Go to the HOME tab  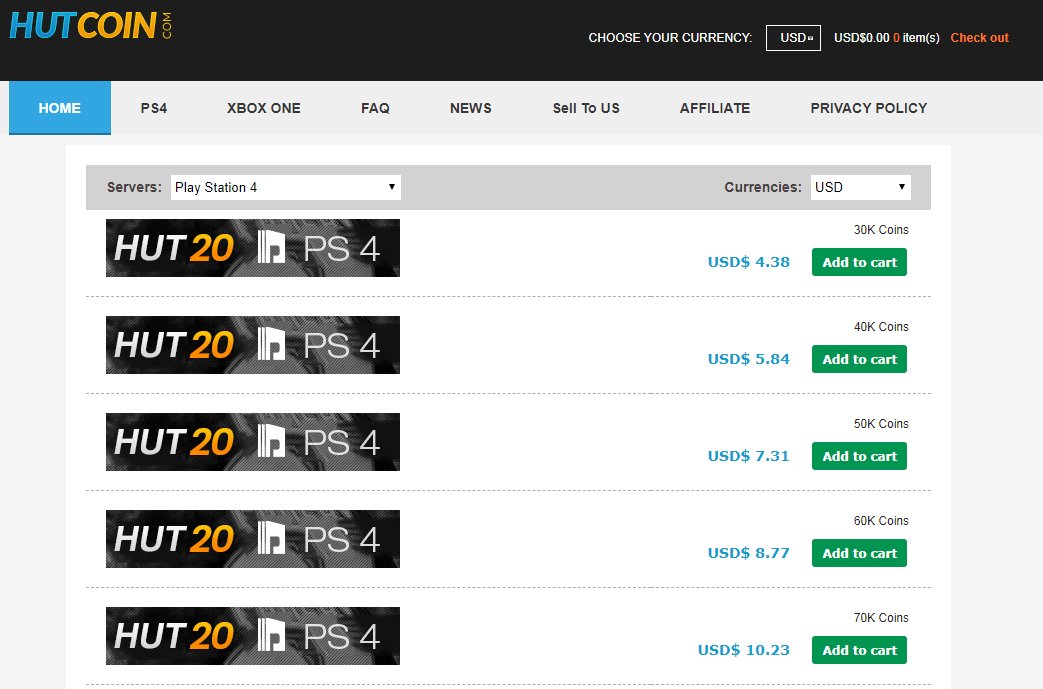pyautogui.click(x=60, y=108)
